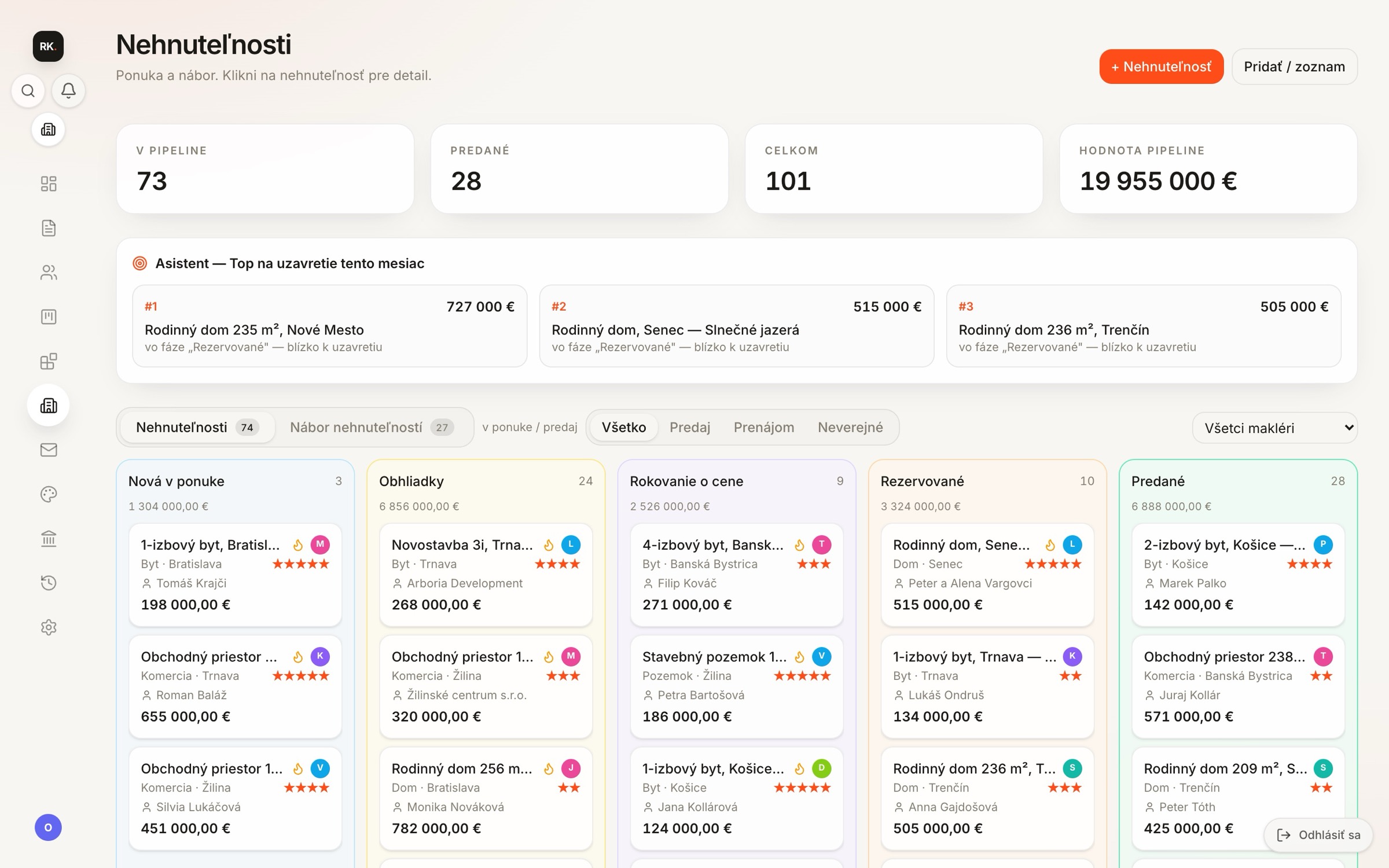Select the Predaj filter option

click(689, 427)
